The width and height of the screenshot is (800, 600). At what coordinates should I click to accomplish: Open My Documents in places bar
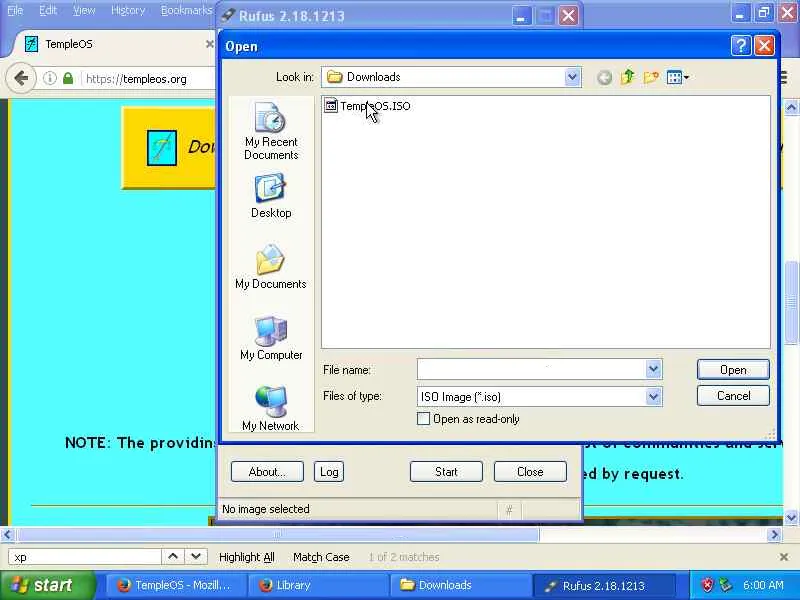tap(271, 267)
